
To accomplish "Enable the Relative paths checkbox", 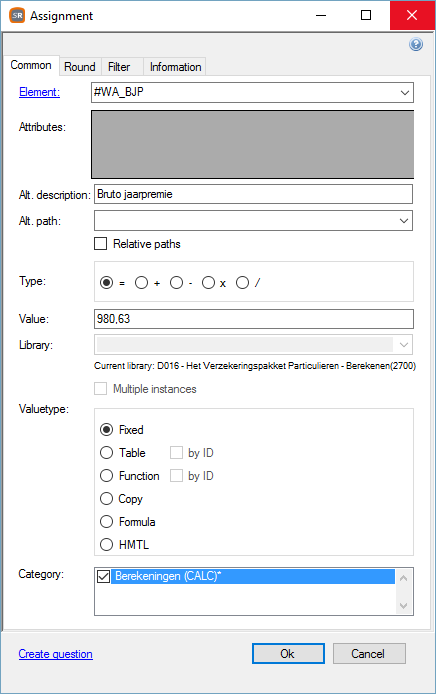I will click(100, 244).
